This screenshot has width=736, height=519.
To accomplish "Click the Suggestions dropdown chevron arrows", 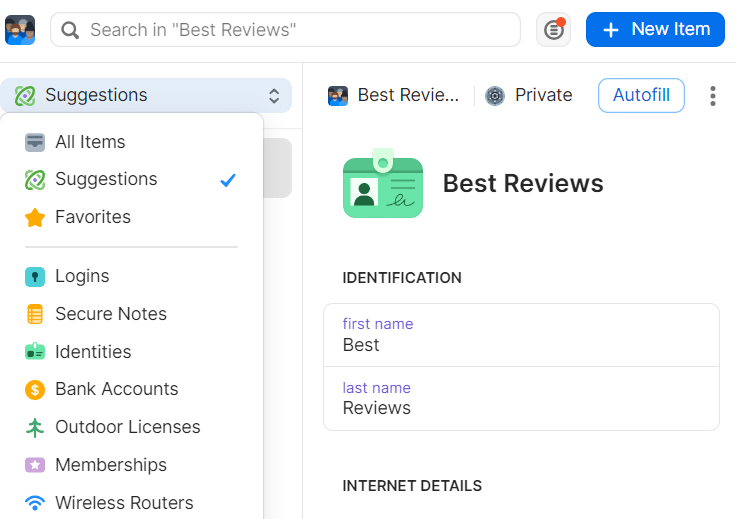I will (x=274, y=96).
